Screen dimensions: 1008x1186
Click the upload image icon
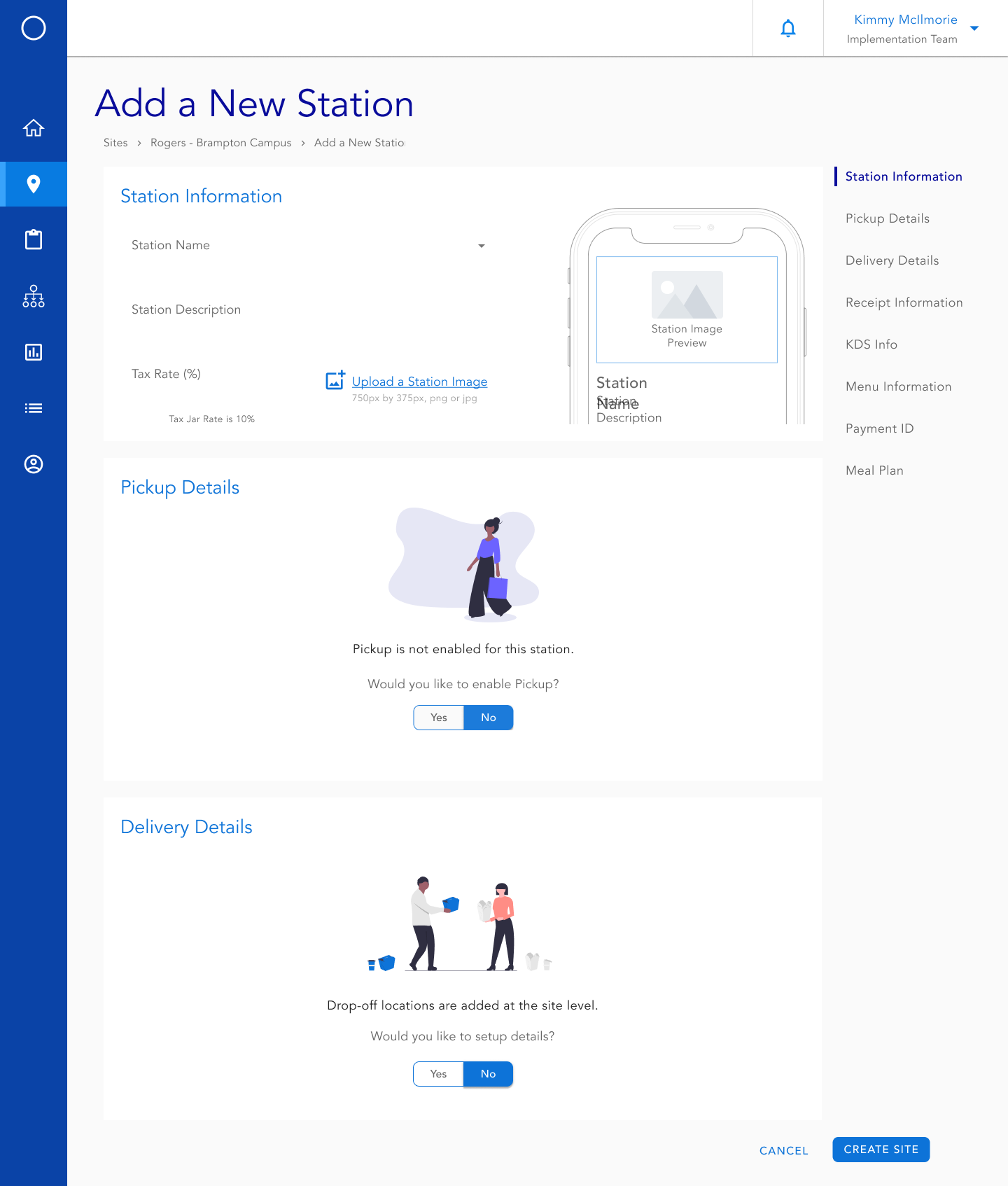(x=335, y=380)
